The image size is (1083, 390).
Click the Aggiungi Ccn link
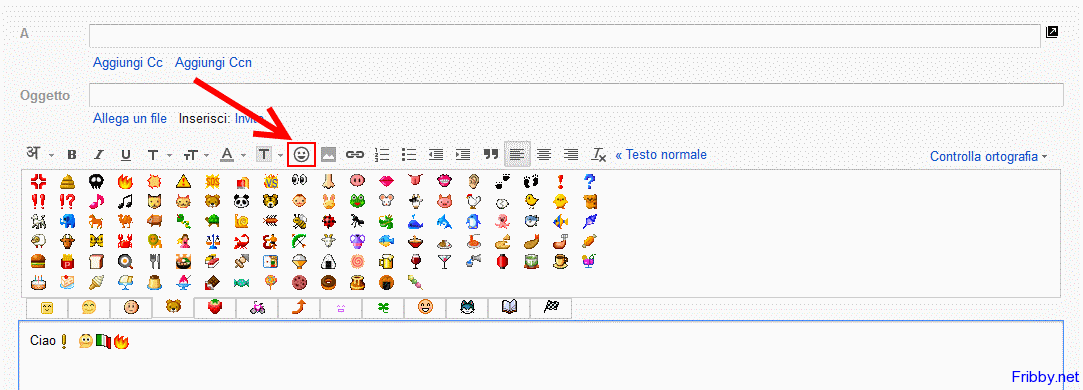pos(213,63)
